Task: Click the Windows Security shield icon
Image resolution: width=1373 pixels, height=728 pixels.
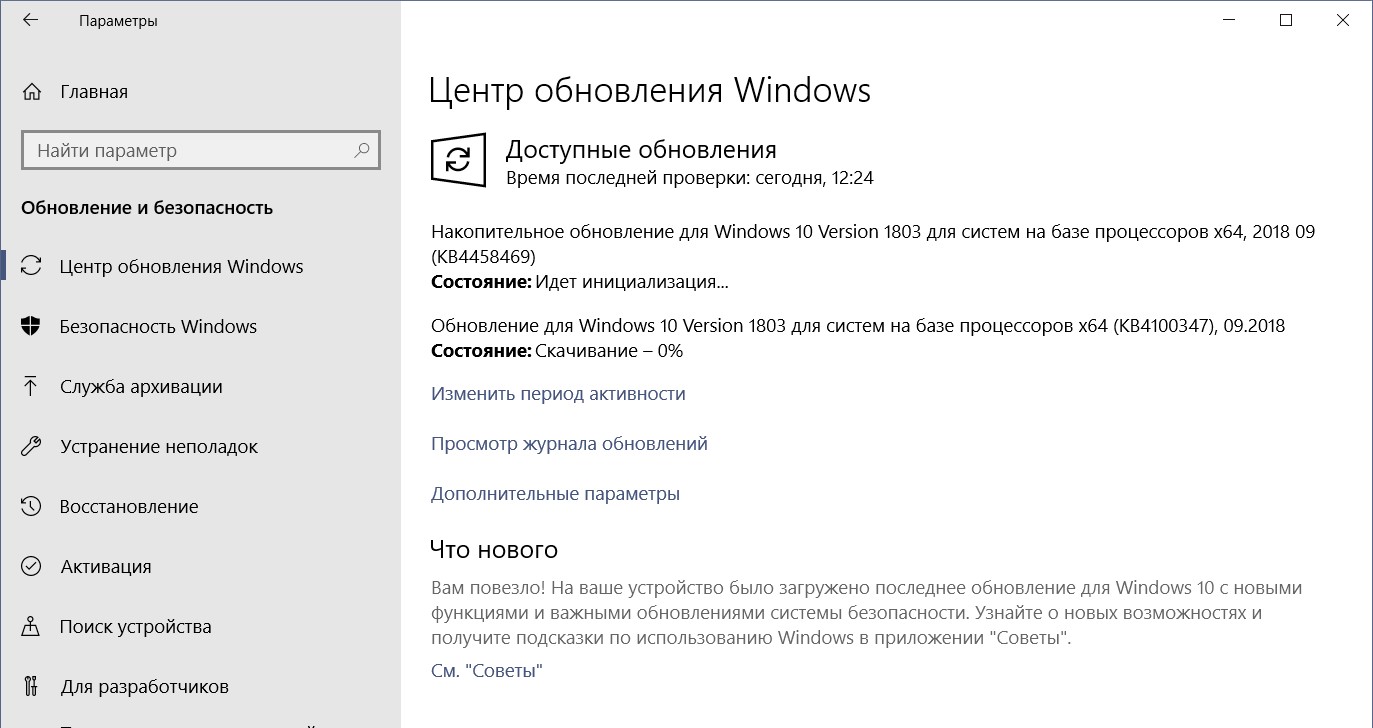Action: pos(31,327)
